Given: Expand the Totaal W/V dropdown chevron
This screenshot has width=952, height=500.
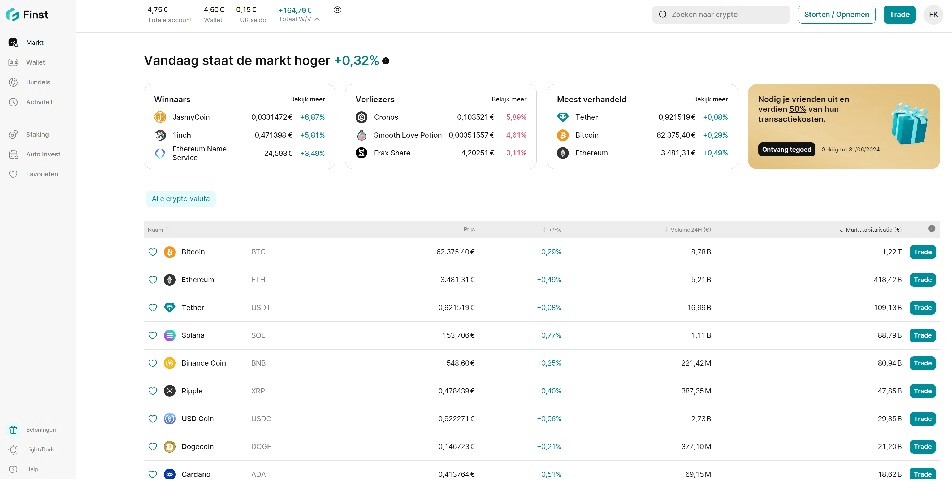Looking at the screenshot, I should (x=317, y=19).
